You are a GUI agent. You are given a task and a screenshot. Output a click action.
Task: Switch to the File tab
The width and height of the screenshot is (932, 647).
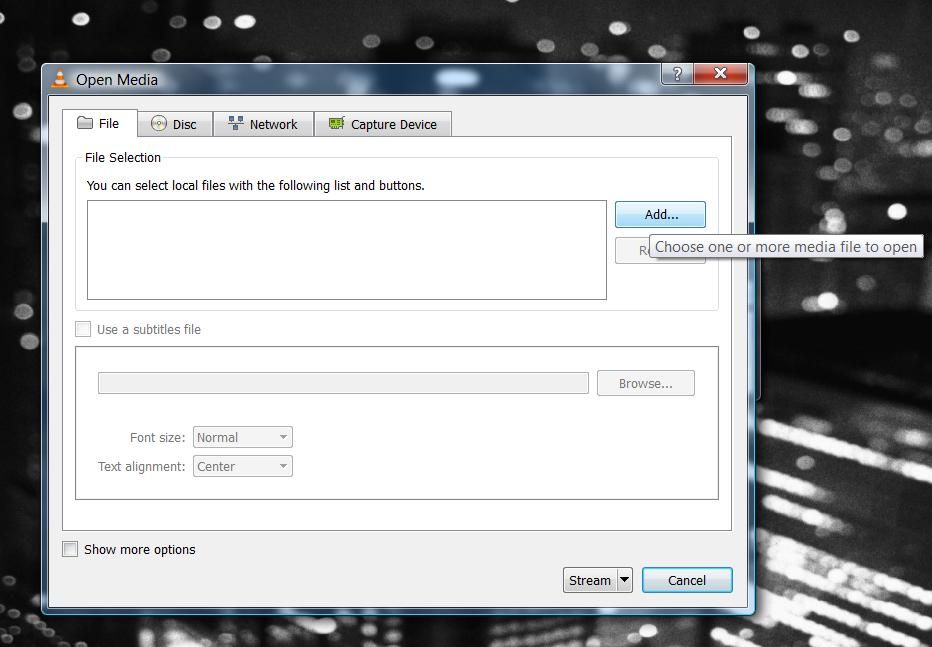(x=100, y=124)
